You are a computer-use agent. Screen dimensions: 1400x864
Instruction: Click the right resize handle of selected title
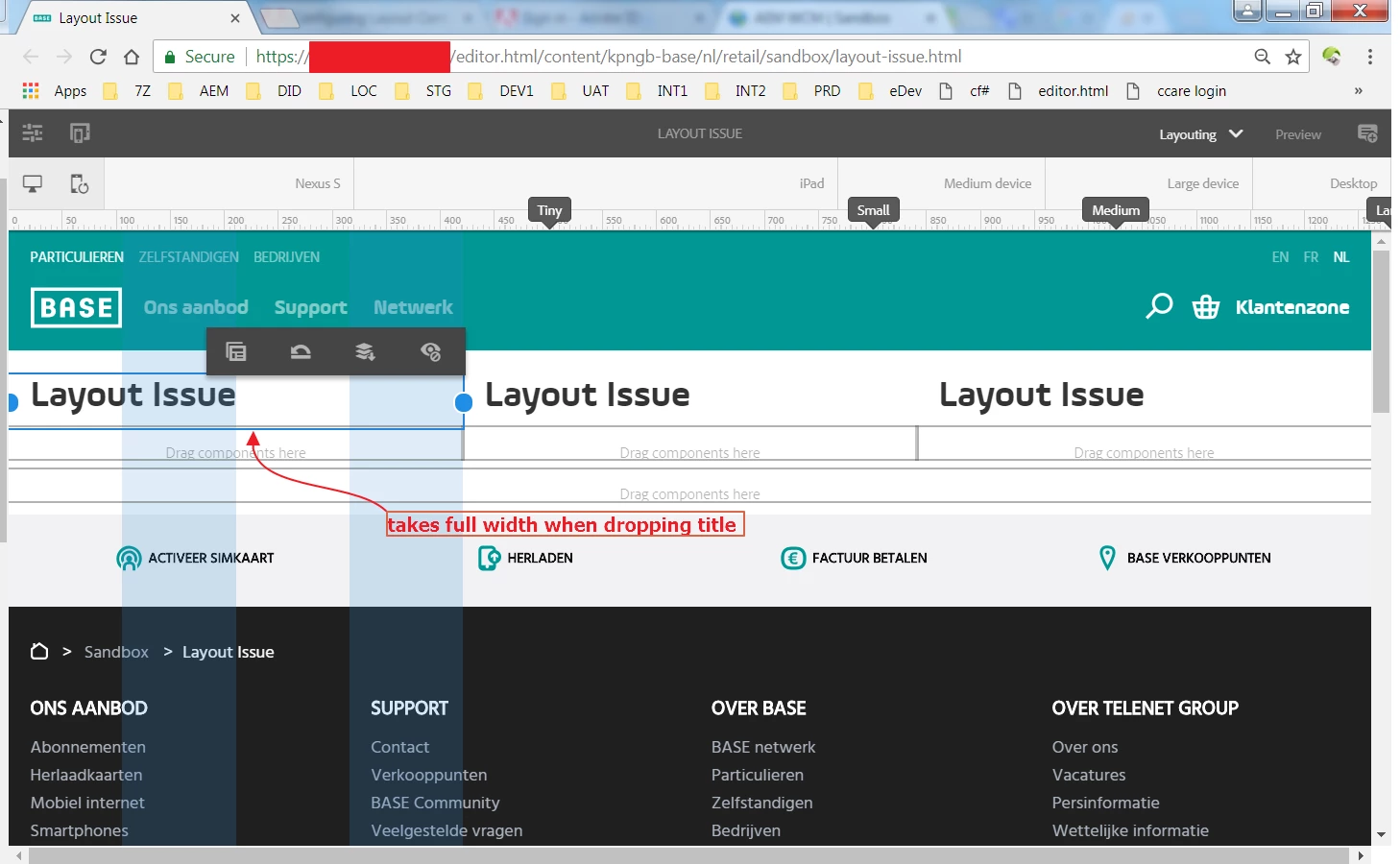pos(464,402)
